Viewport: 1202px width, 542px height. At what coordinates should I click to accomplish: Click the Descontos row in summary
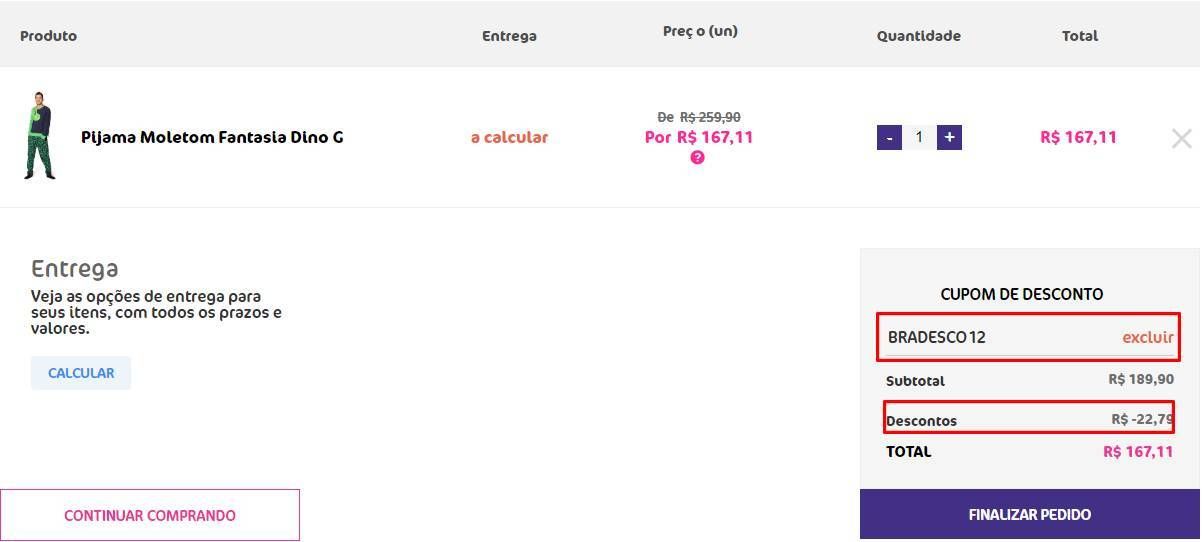click(1029, 418)
